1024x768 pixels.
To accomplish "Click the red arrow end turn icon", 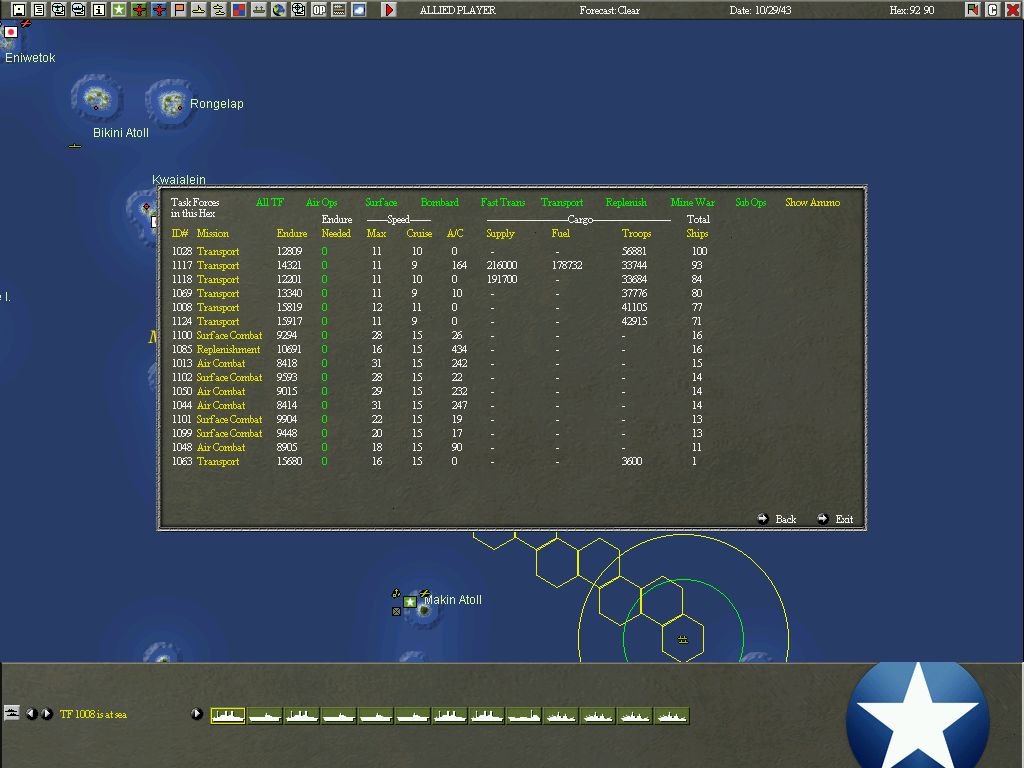I will click(x=389, y=10).
